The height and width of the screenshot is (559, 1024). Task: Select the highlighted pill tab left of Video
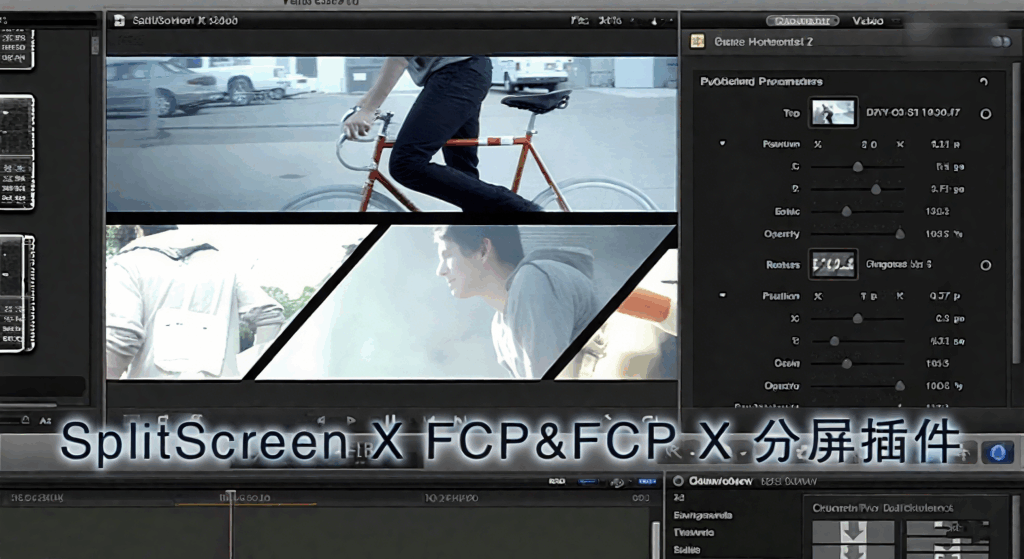pos(802,20)
